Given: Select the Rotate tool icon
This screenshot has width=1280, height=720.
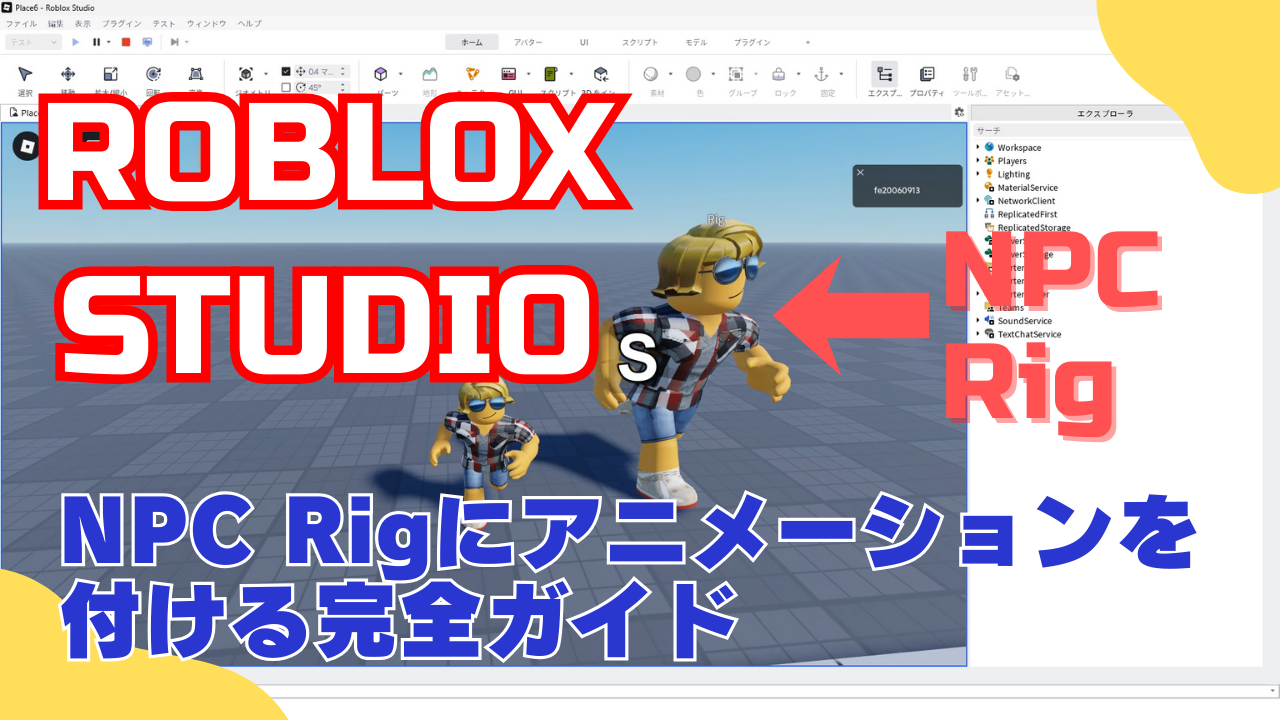Looking at the screenshot, I should tap(153, 74).
